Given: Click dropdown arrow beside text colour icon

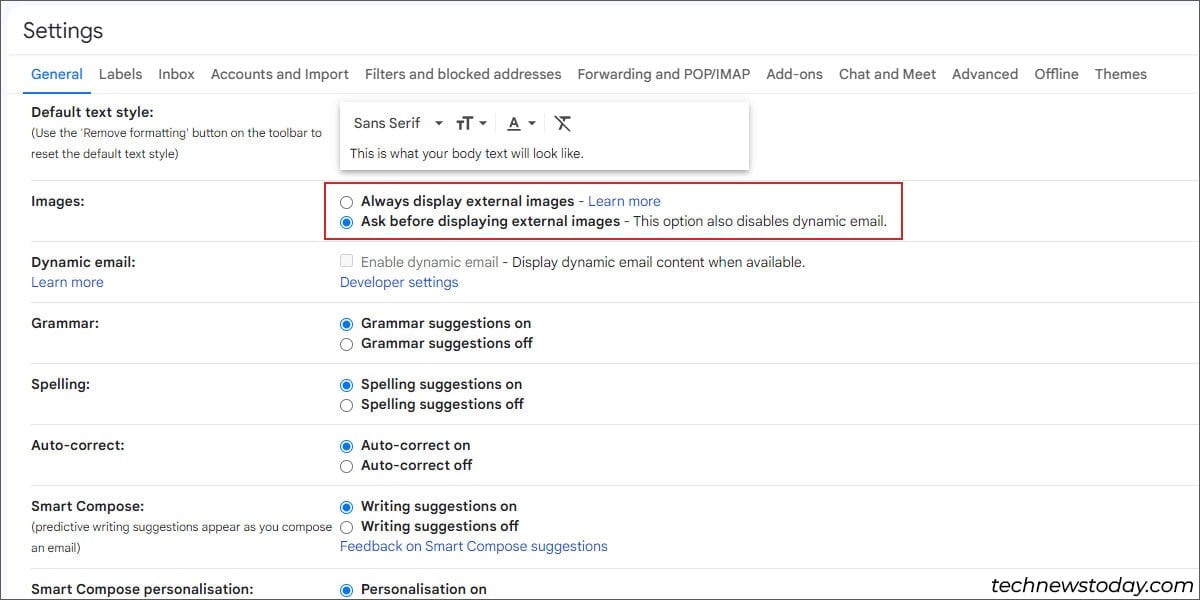Looking at the screenshot, I should coord(532,123).
